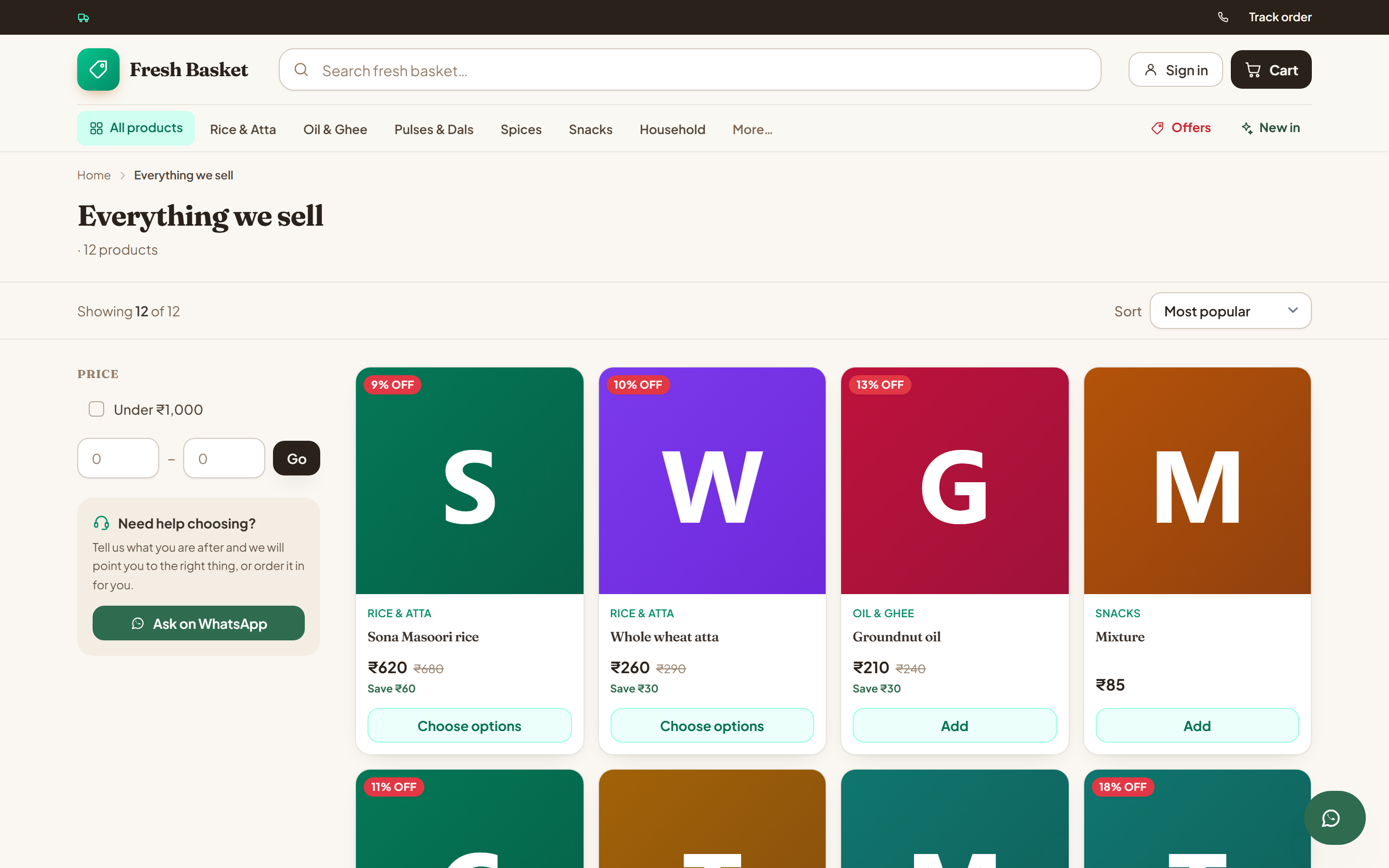Open the Groundnut oil title
1389x868 pixels.
coord(897,637)
